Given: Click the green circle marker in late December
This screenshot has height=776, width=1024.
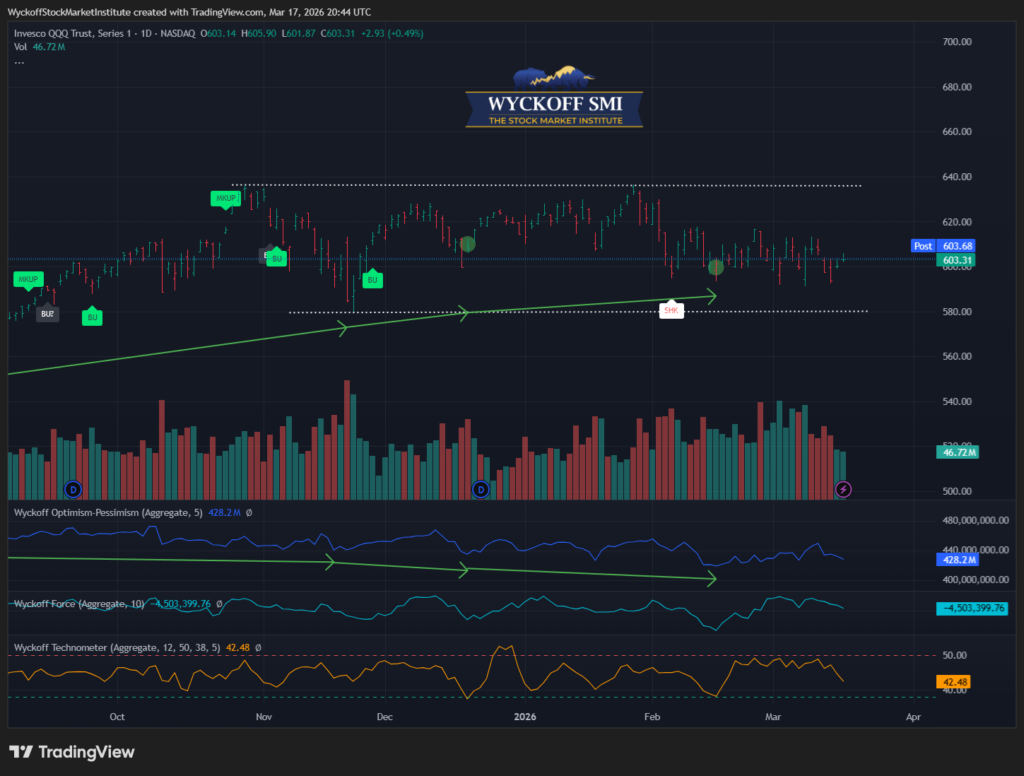Looking at the screenshot, I should coord(467,243).
